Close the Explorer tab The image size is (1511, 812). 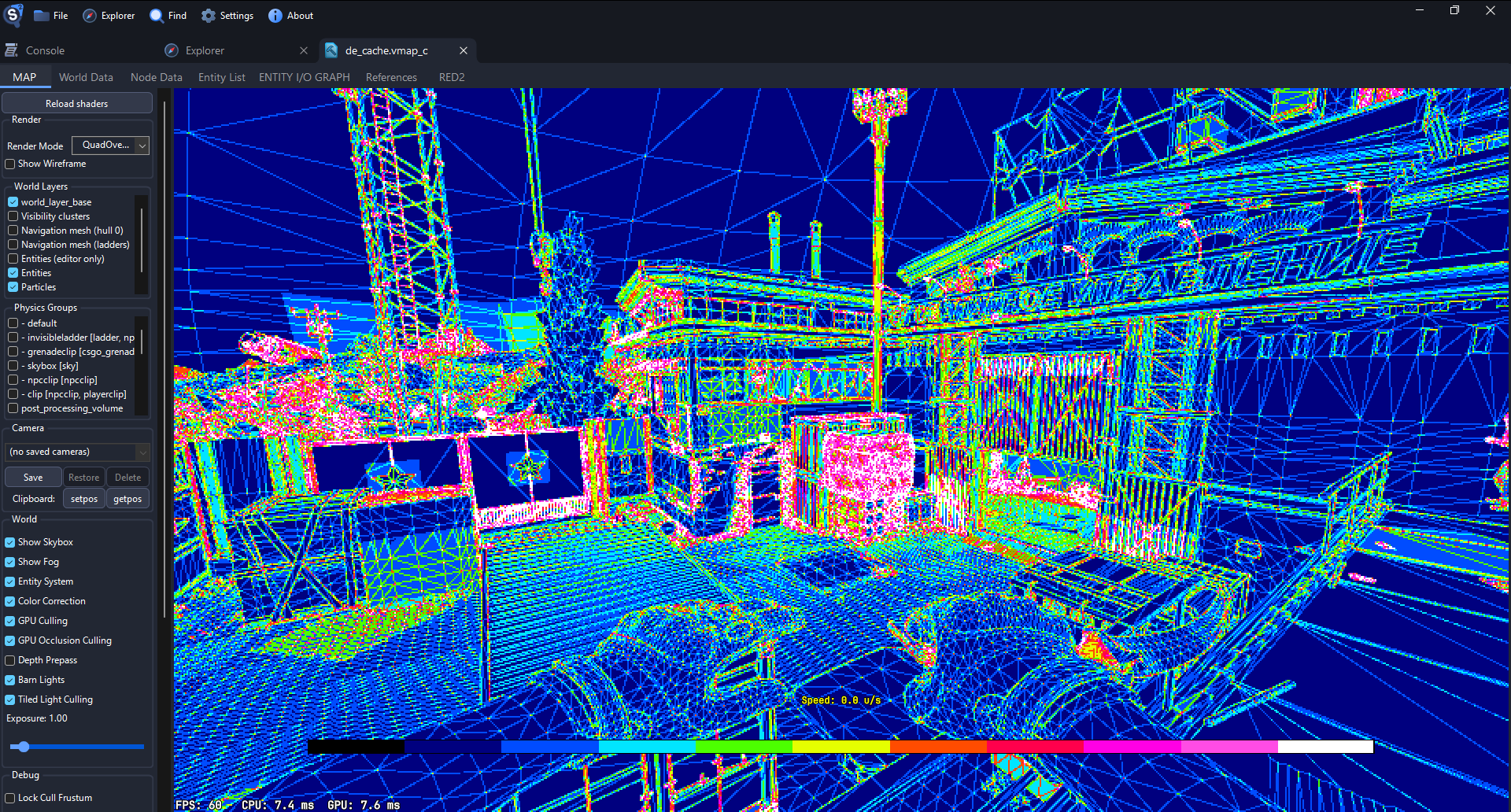coord(304,50)
